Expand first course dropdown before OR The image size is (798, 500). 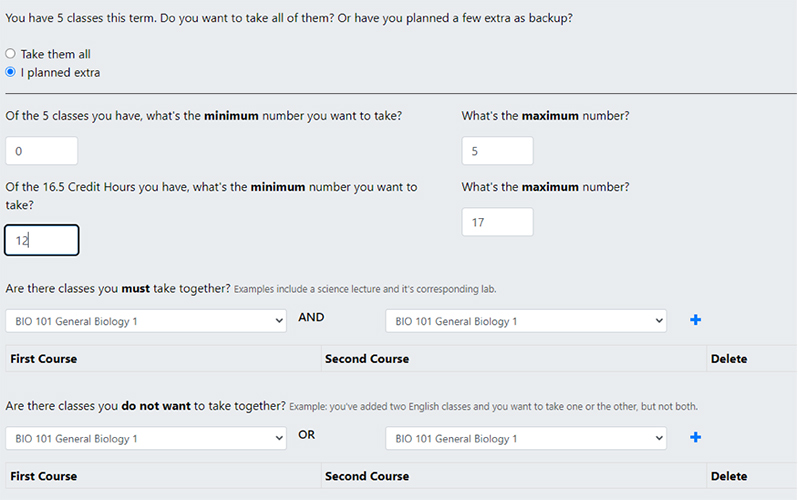click(146, 439)
